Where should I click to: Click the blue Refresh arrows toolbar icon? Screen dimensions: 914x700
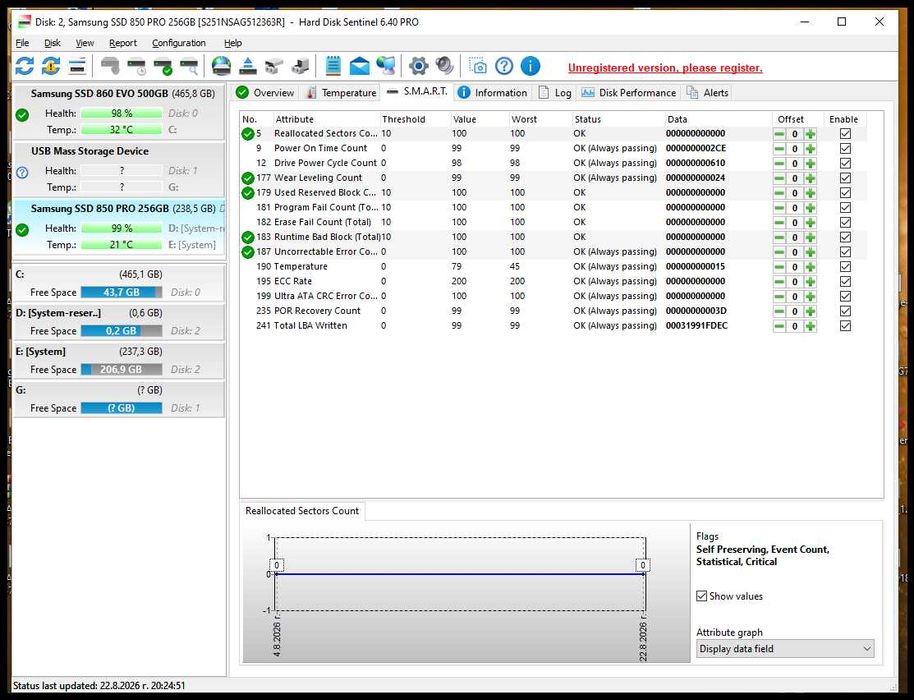[x=24, y=66]
